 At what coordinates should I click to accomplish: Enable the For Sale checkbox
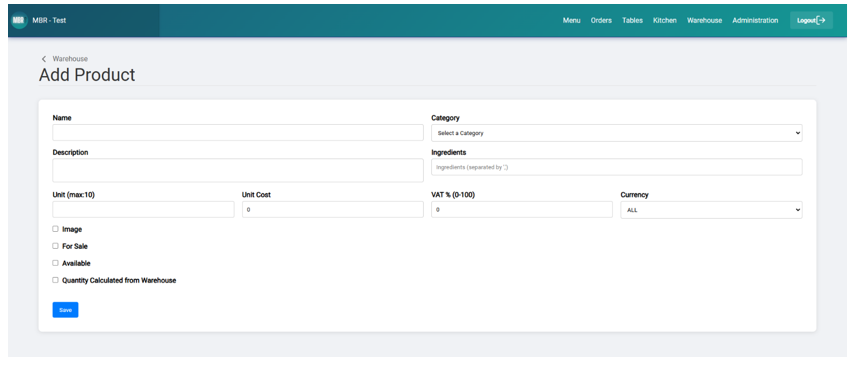click(55, 246)
